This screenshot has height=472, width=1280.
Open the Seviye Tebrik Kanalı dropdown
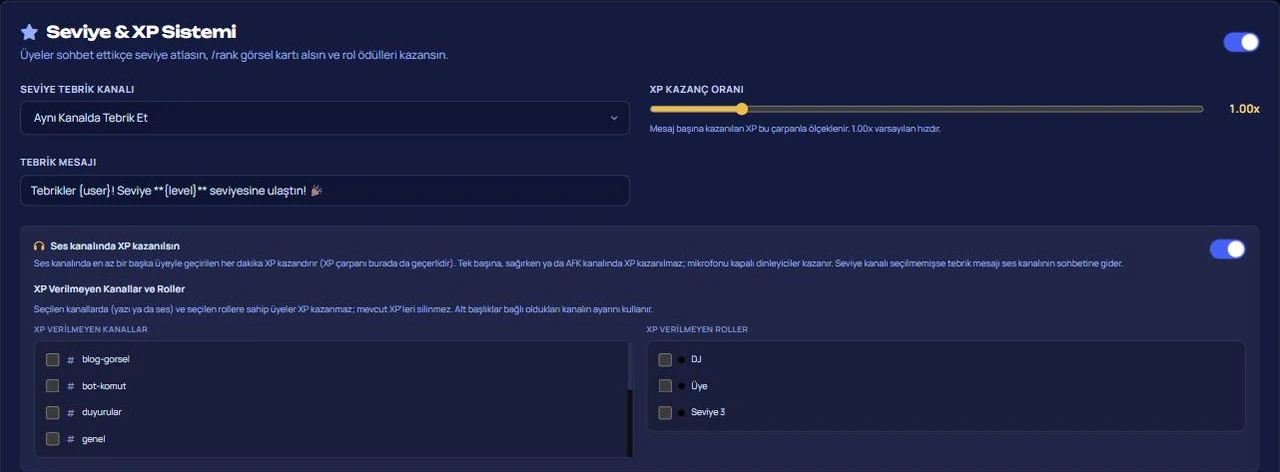[325, 118]
